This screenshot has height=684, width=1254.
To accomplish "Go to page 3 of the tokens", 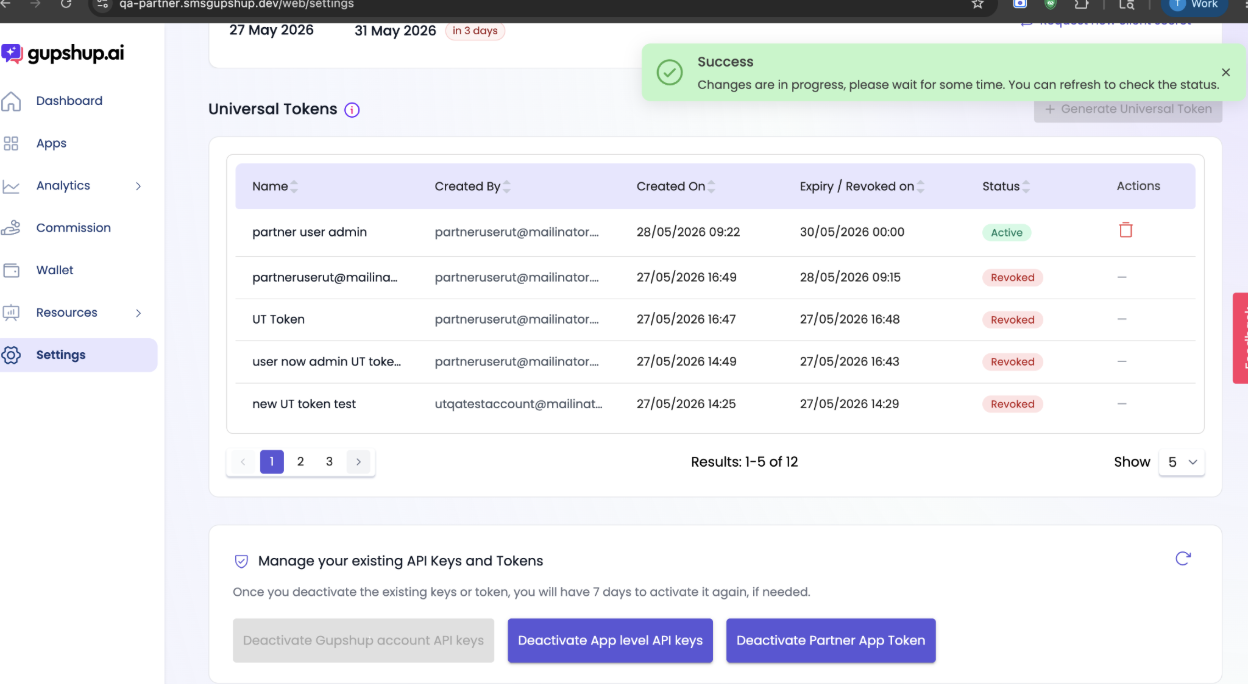I will click(x=329, y=462).
